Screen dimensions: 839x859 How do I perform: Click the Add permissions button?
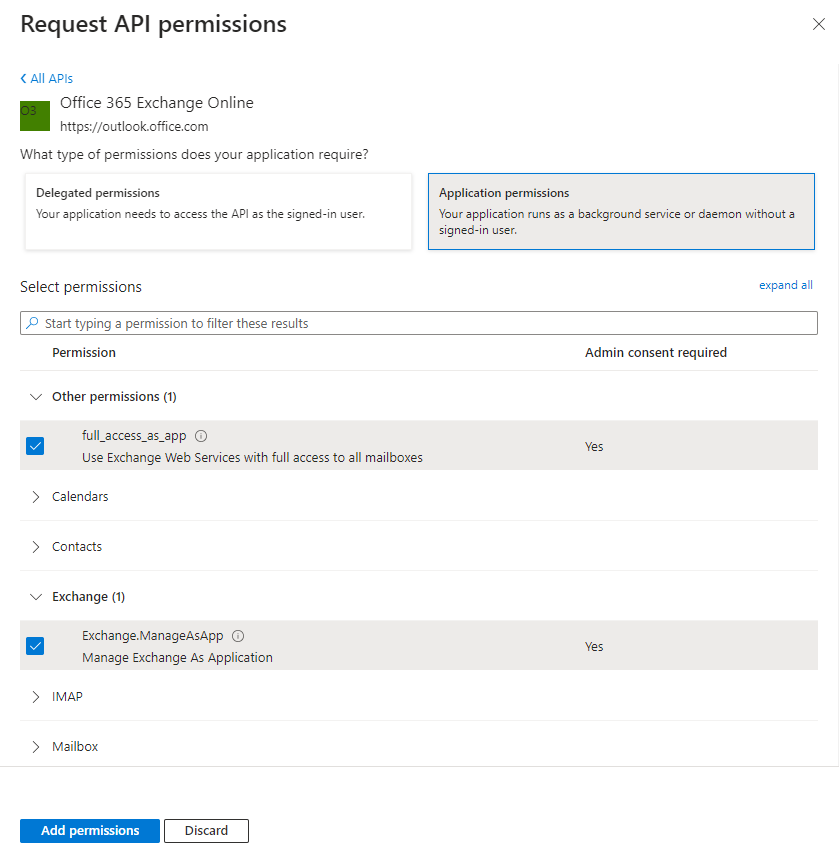[x=90, y=831]
